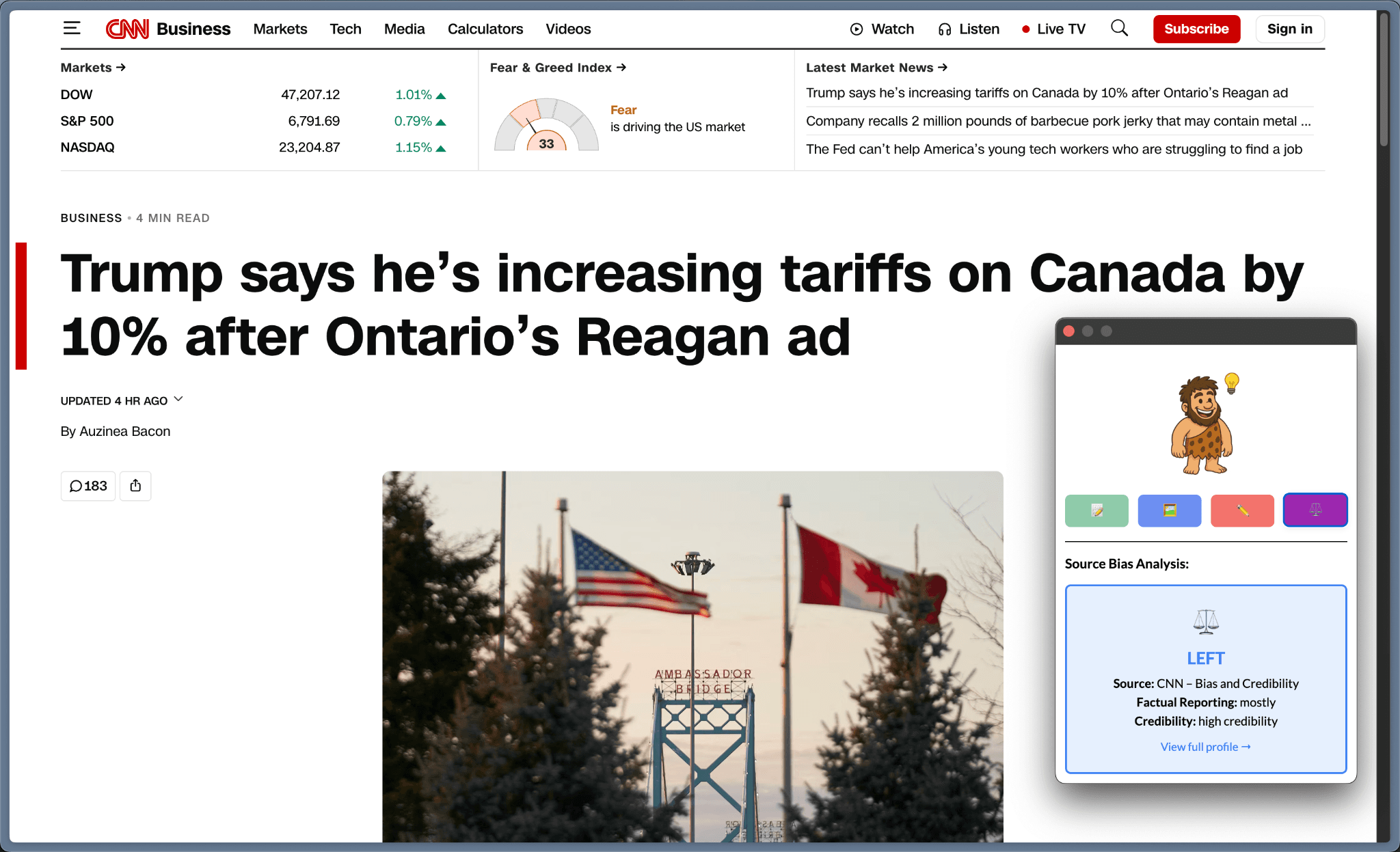Screen dimensions: 1400x852
Task: Click author name Auzinea Bacon
Action: (x=125, y=431)
